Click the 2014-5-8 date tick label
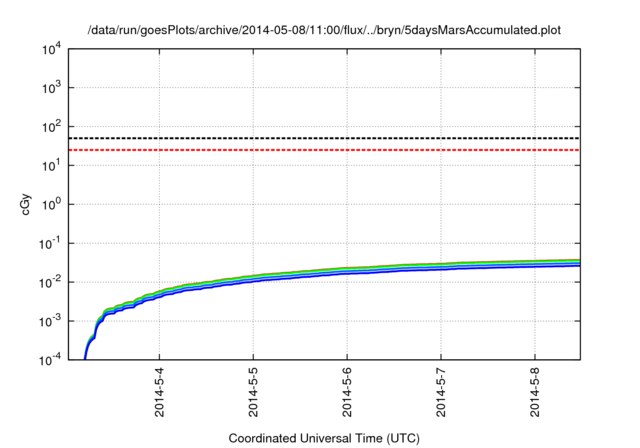Screen dimensions: 640x448 tap(535, 392)
